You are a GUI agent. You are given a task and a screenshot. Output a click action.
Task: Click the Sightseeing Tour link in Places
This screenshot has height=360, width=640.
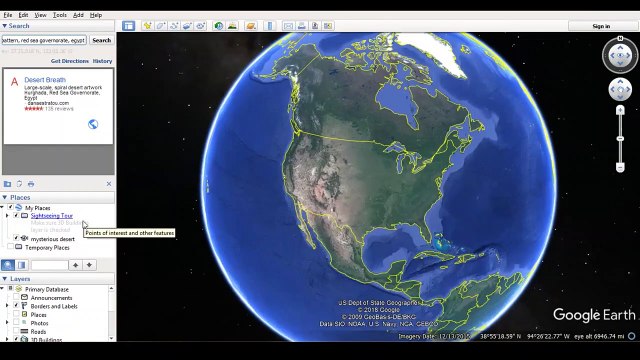[52, 216]
